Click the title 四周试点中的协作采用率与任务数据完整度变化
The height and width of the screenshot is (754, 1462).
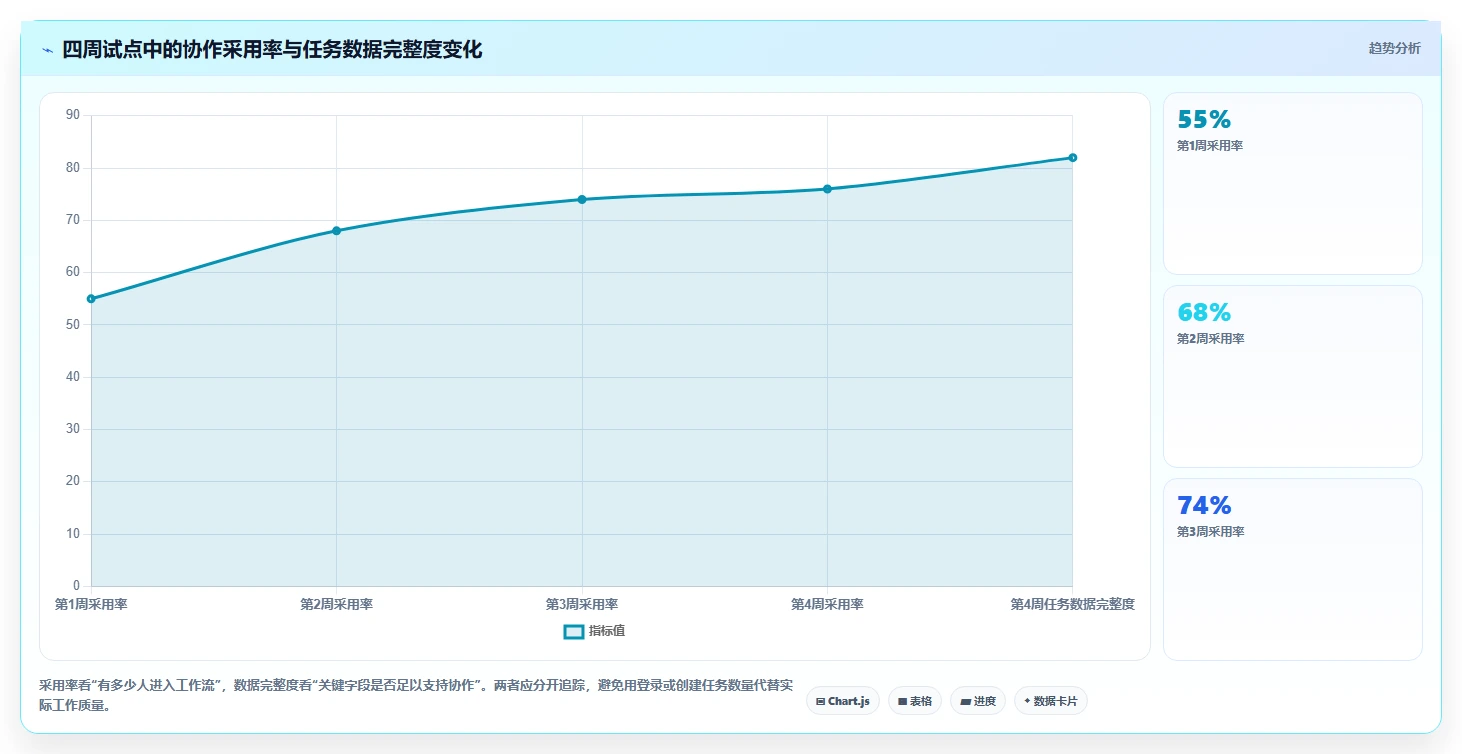(x=272, y=49)
